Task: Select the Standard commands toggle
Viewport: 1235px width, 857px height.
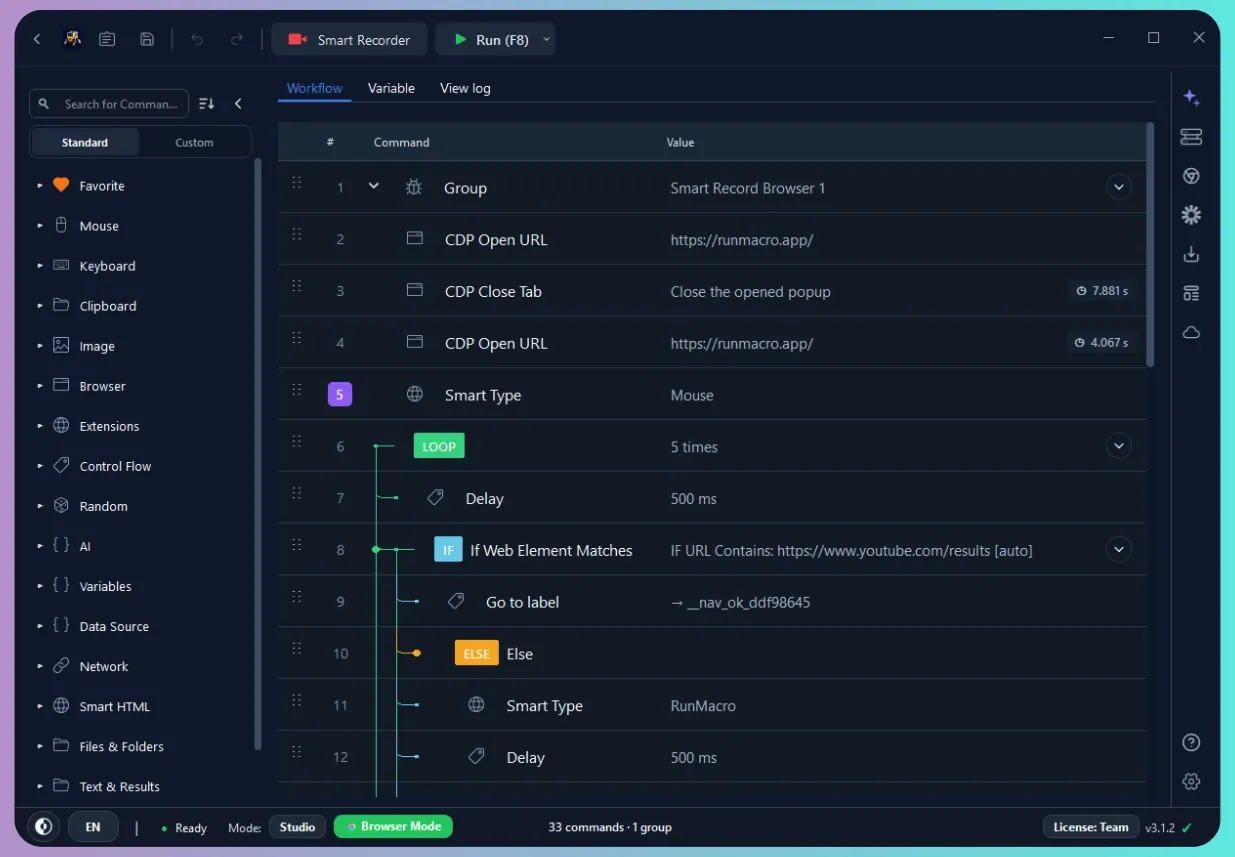Action: [85, 142]
